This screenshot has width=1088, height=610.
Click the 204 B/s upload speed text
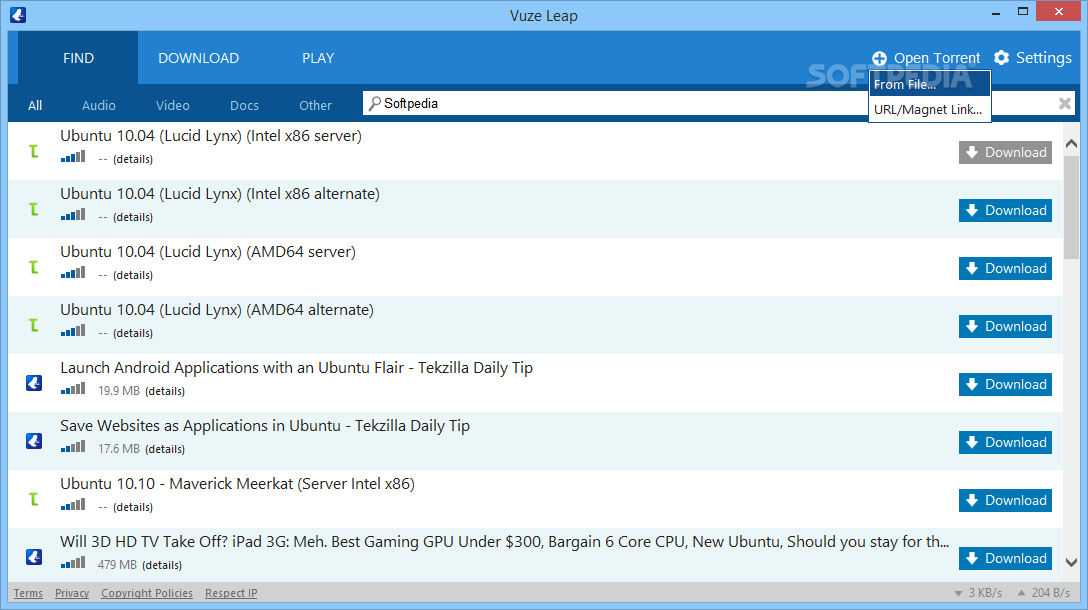coord(1051,593)
